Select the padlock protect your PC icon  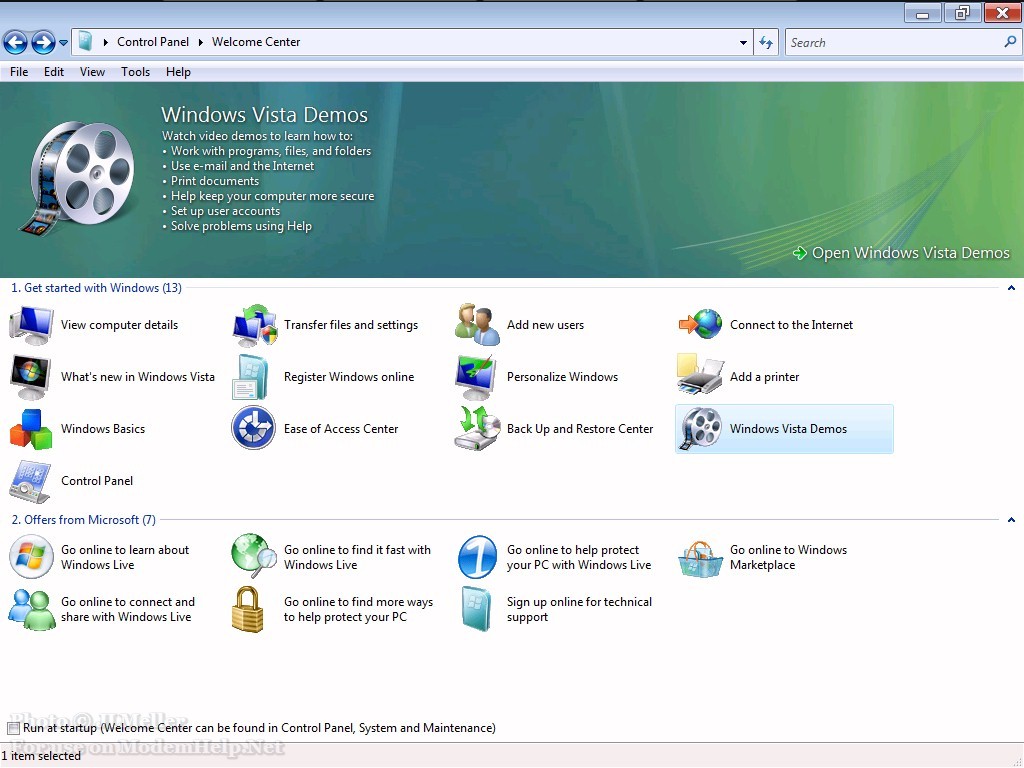click(x=248, y=609)
